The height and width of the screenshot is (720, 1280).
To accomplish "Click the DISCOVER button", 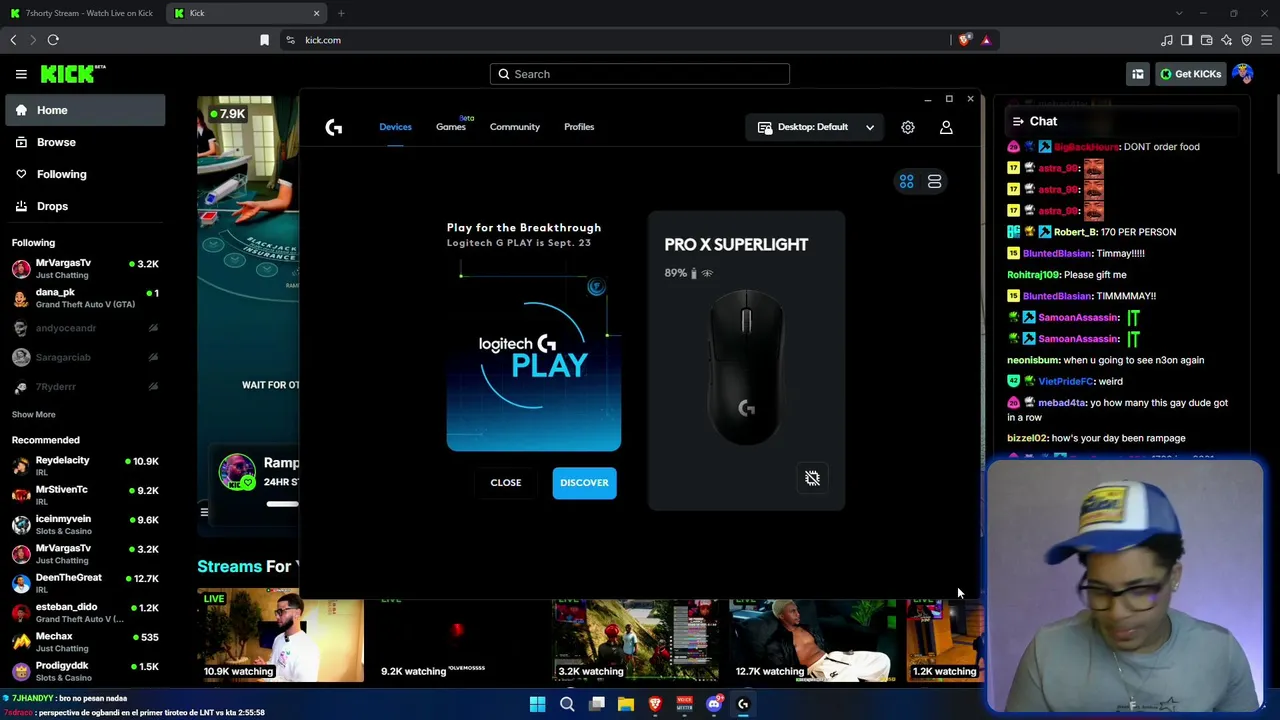I will [x=584, y=483].
